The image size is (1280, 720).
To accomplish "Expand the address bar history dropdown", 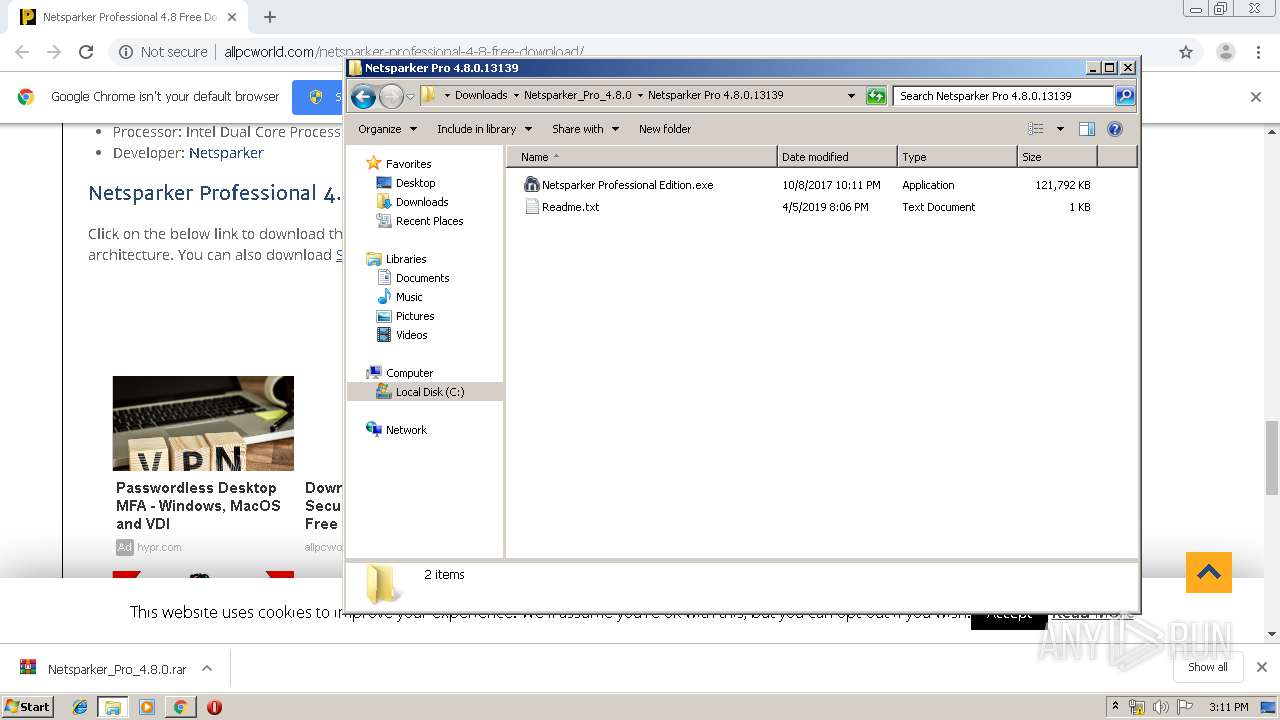I will (851, 96).
